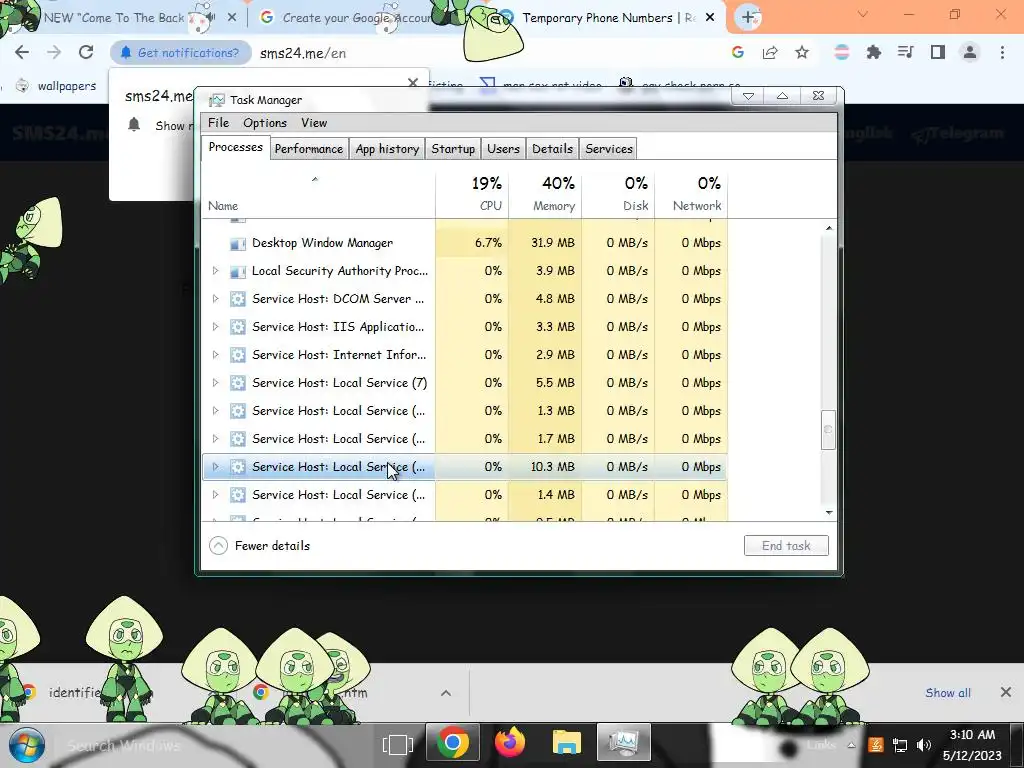
Task: Switch to the App history tab
Action: [387, 149]
